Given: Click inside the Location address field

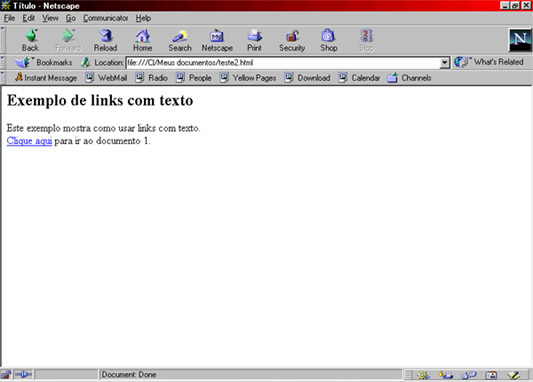Looking at the screenshot, I should point(283,63).
